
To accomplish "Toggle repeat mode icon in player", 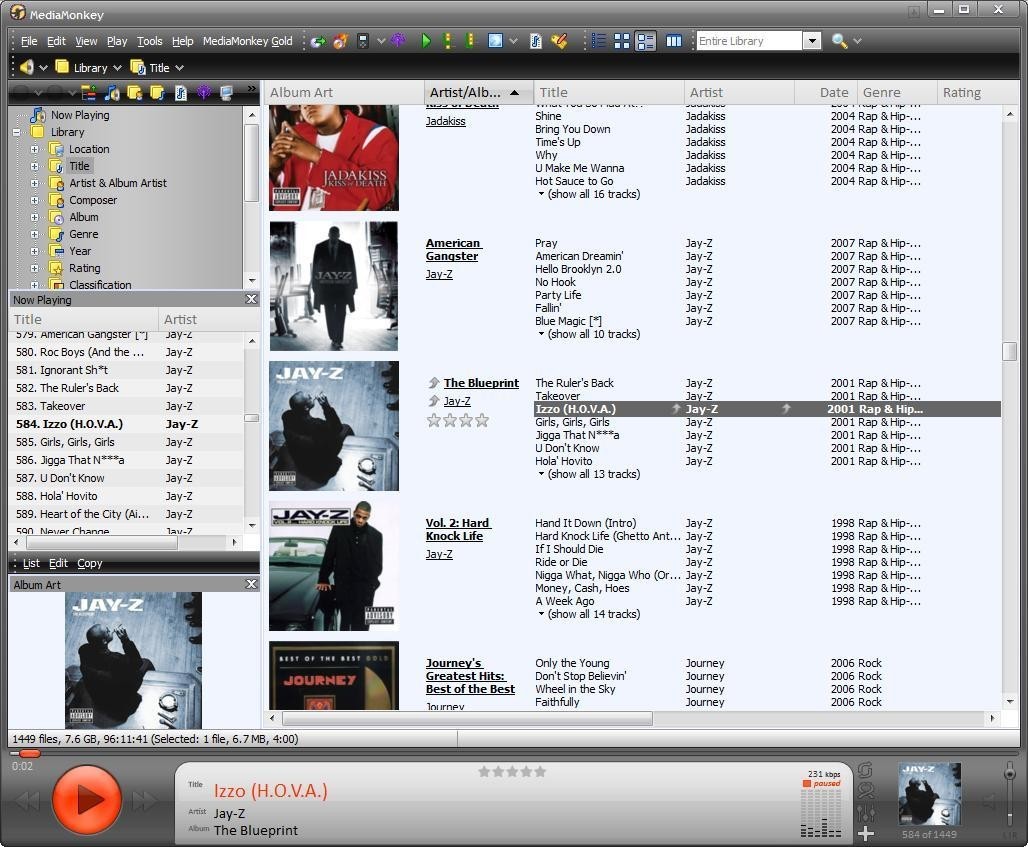I will tap(865, 770).
